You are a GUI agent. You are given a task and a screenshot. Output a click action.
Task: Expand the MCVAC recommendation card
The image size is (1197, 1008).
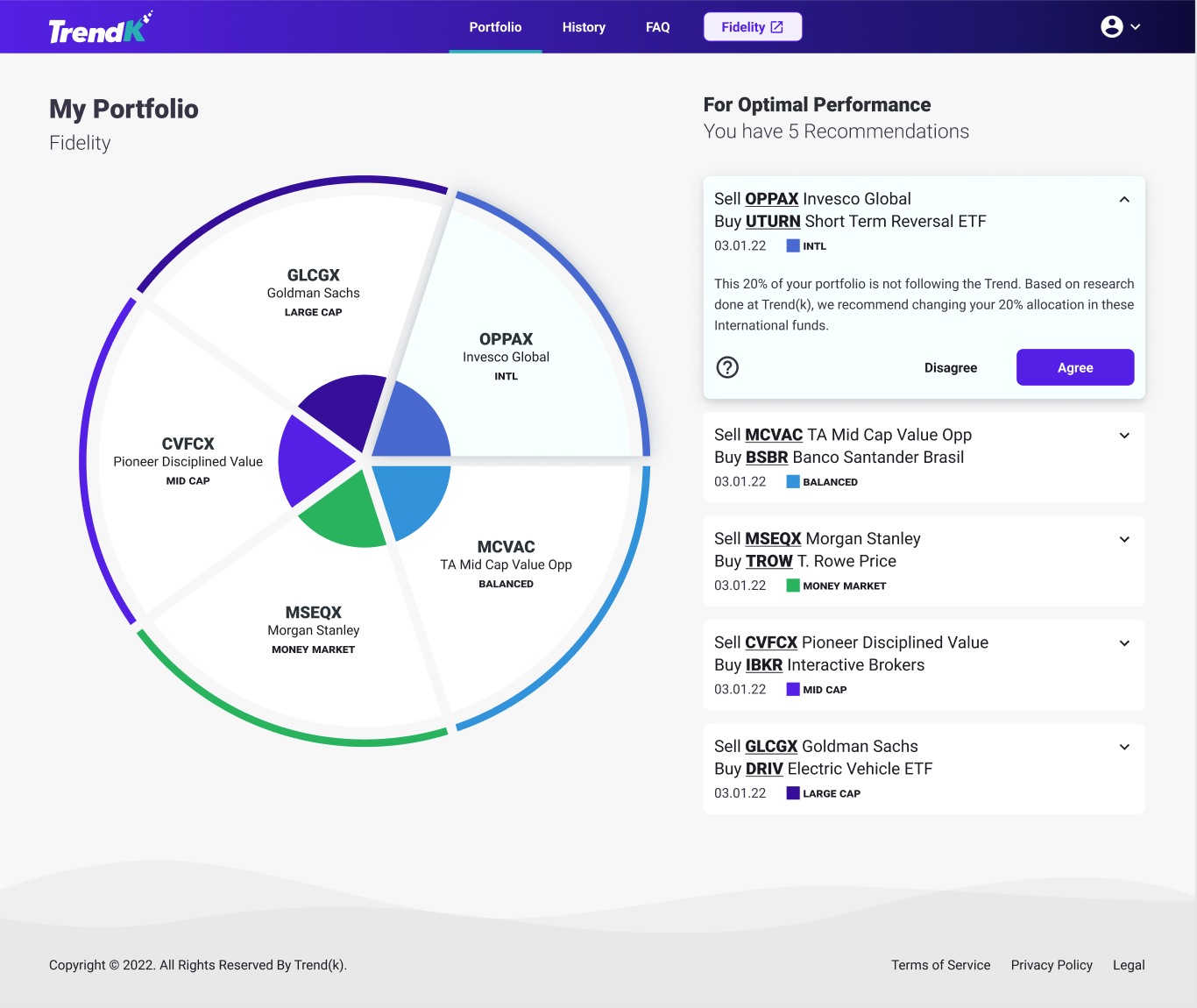coord(1124,436)
